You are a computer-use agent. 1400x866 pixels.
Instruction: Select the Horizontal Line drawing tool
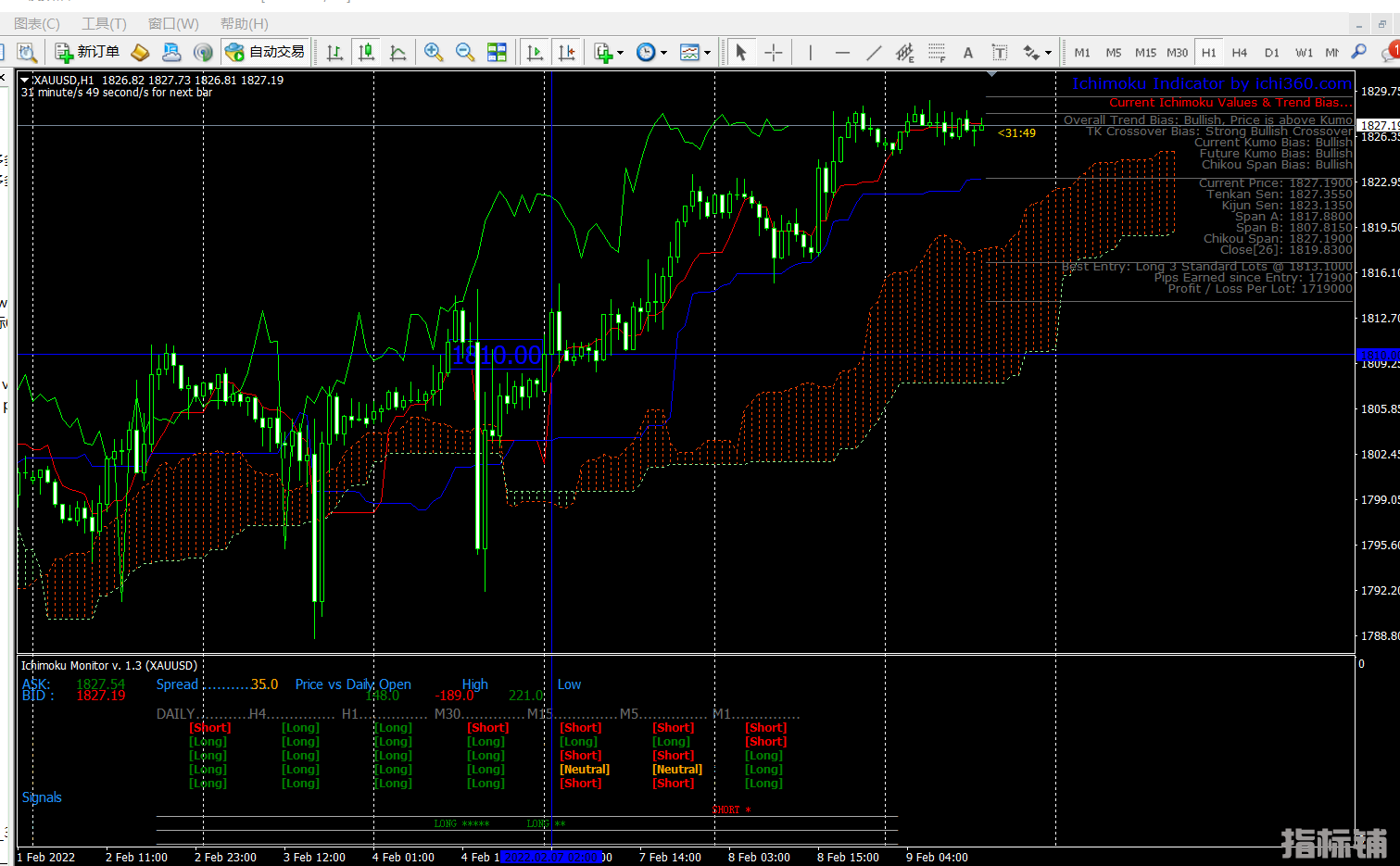click(841, 52)
